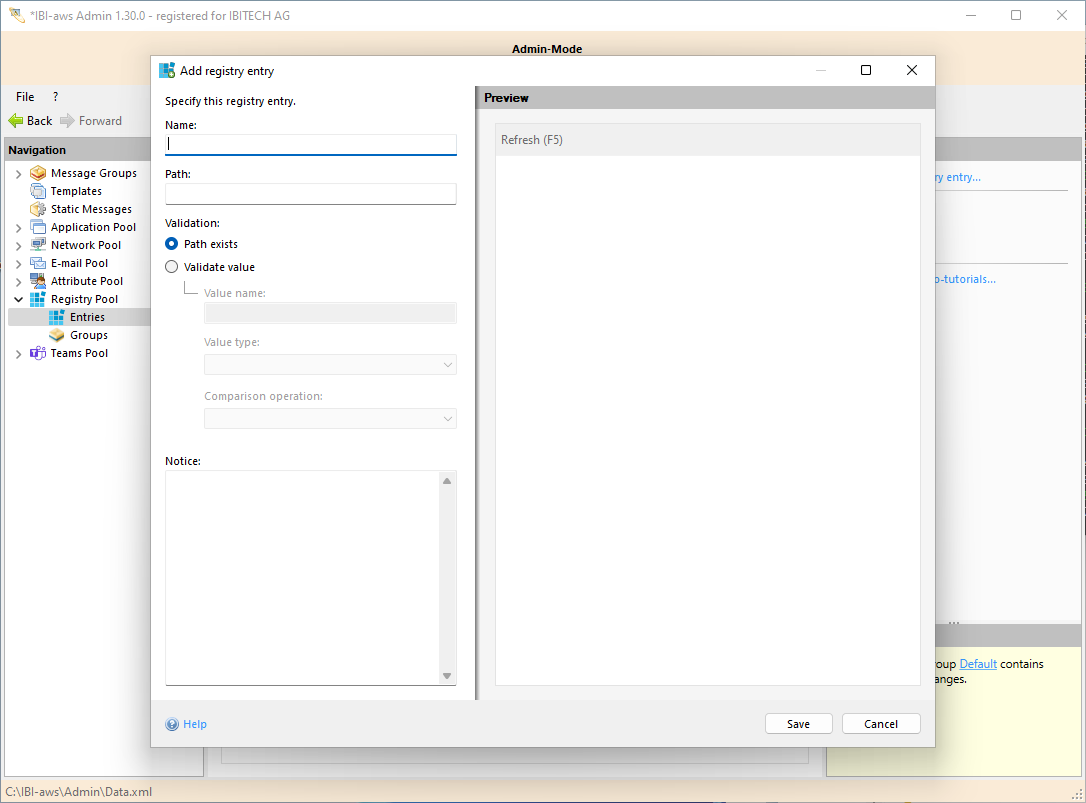Select the Validate value radio button
This screenshot has height=803, width=1086.
[x=172, y=267]
